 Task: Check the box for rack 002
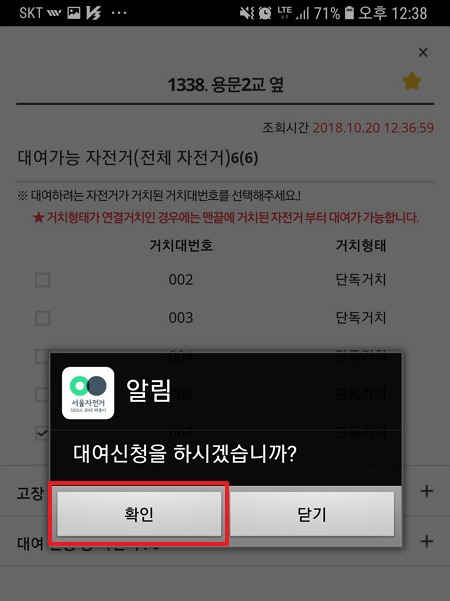[x=43, y=280]
